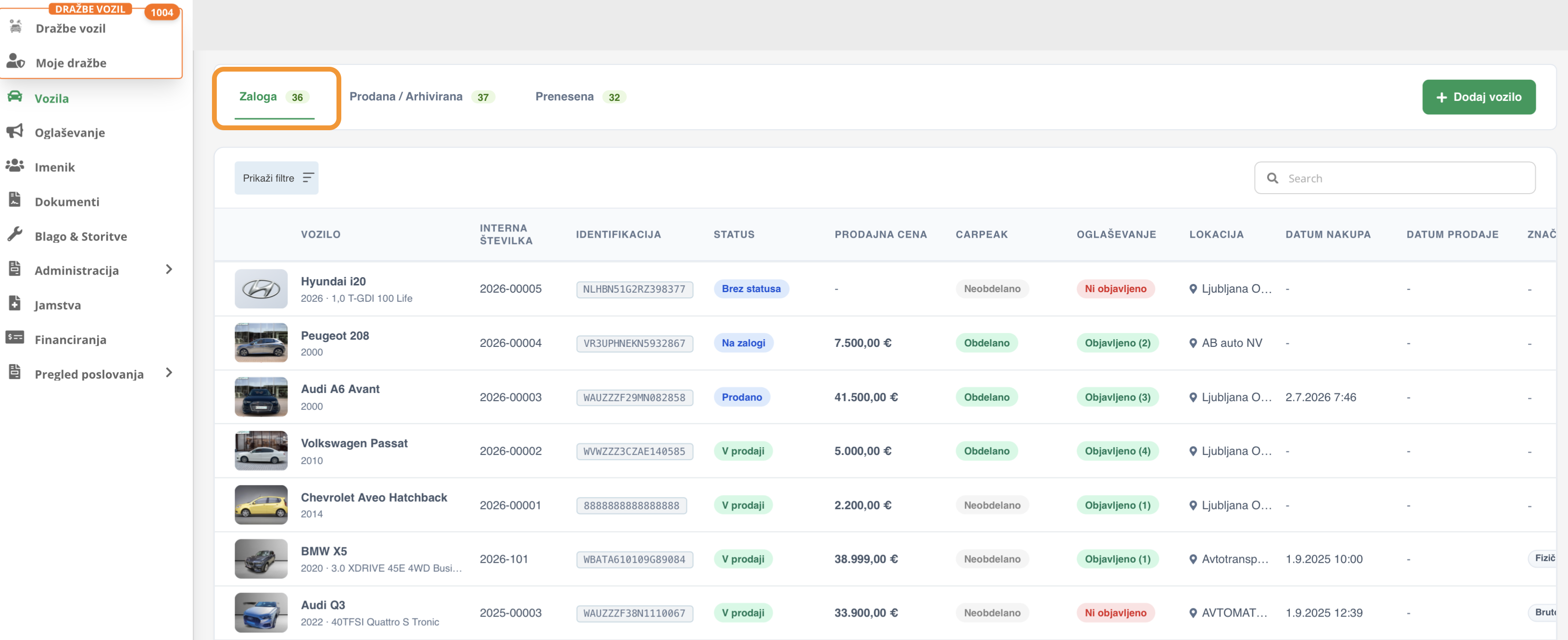Click location pin in Hyundai i20 row
This screenshot has height=640, width=1568.
point(1193,289)
